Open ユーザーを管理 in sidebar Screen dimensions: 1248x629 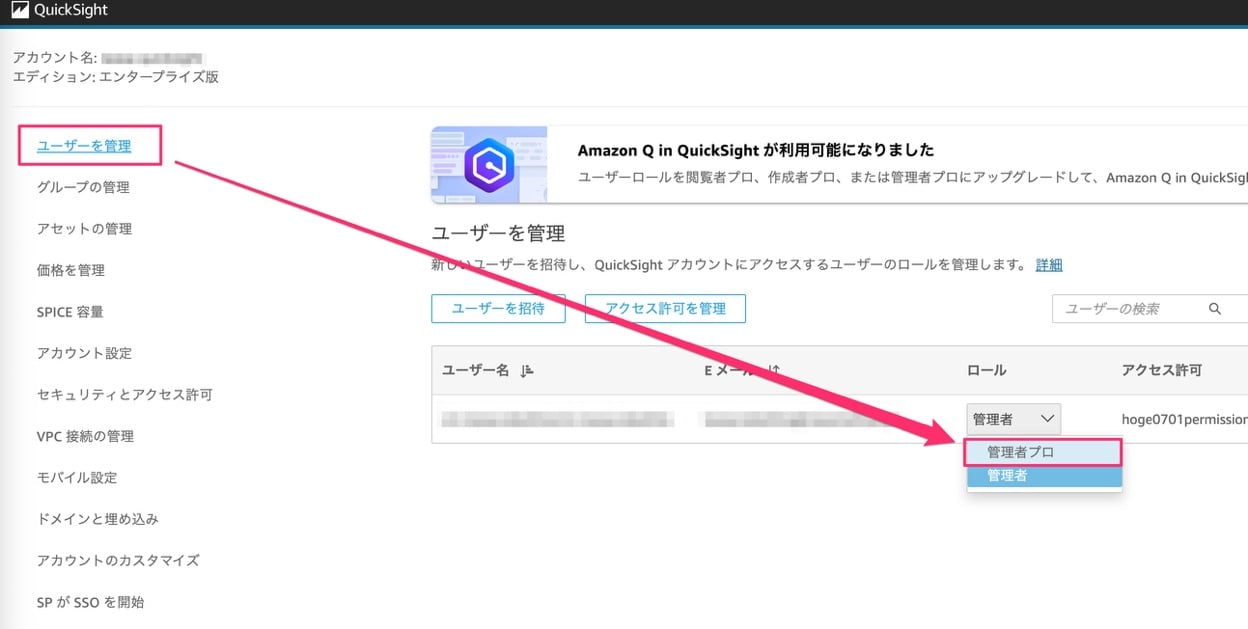pyautogui.click(x=84, y=146)
